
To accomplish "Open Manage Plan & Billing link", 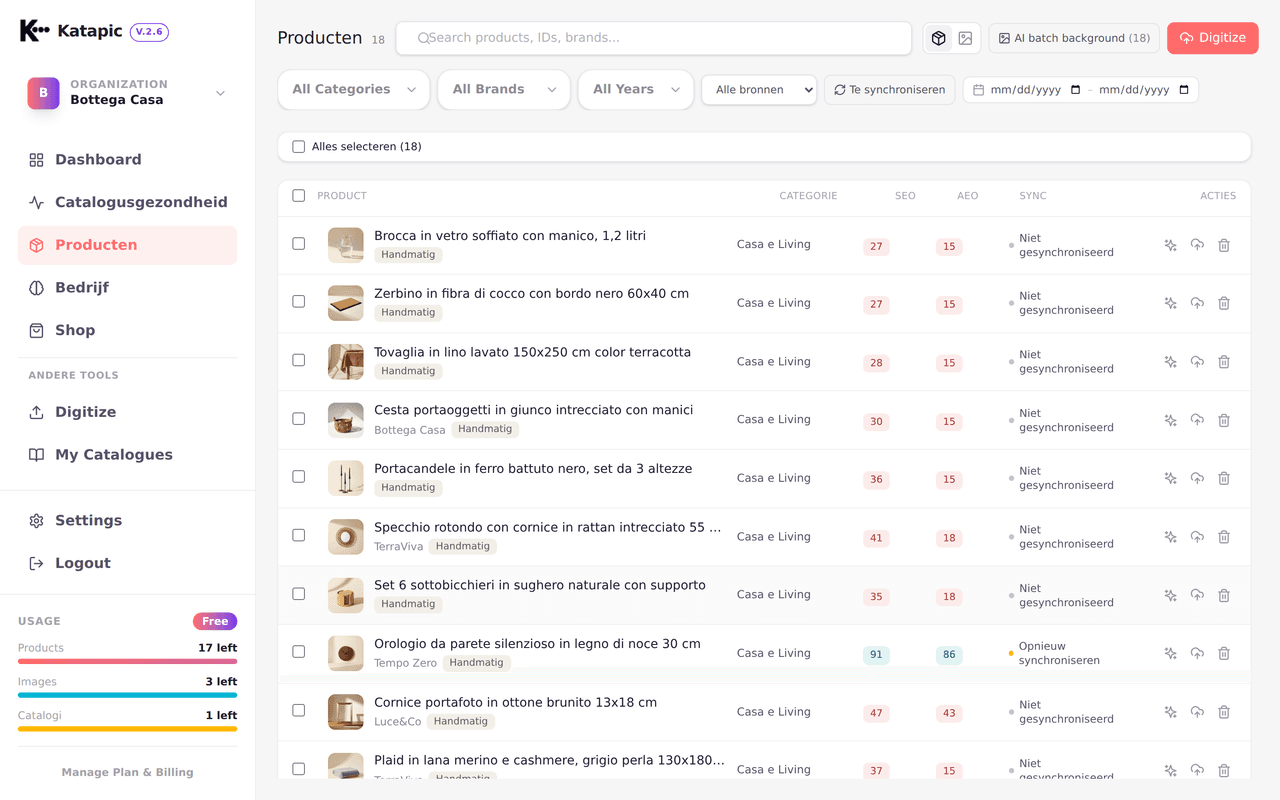I will (x=127, y=772).
